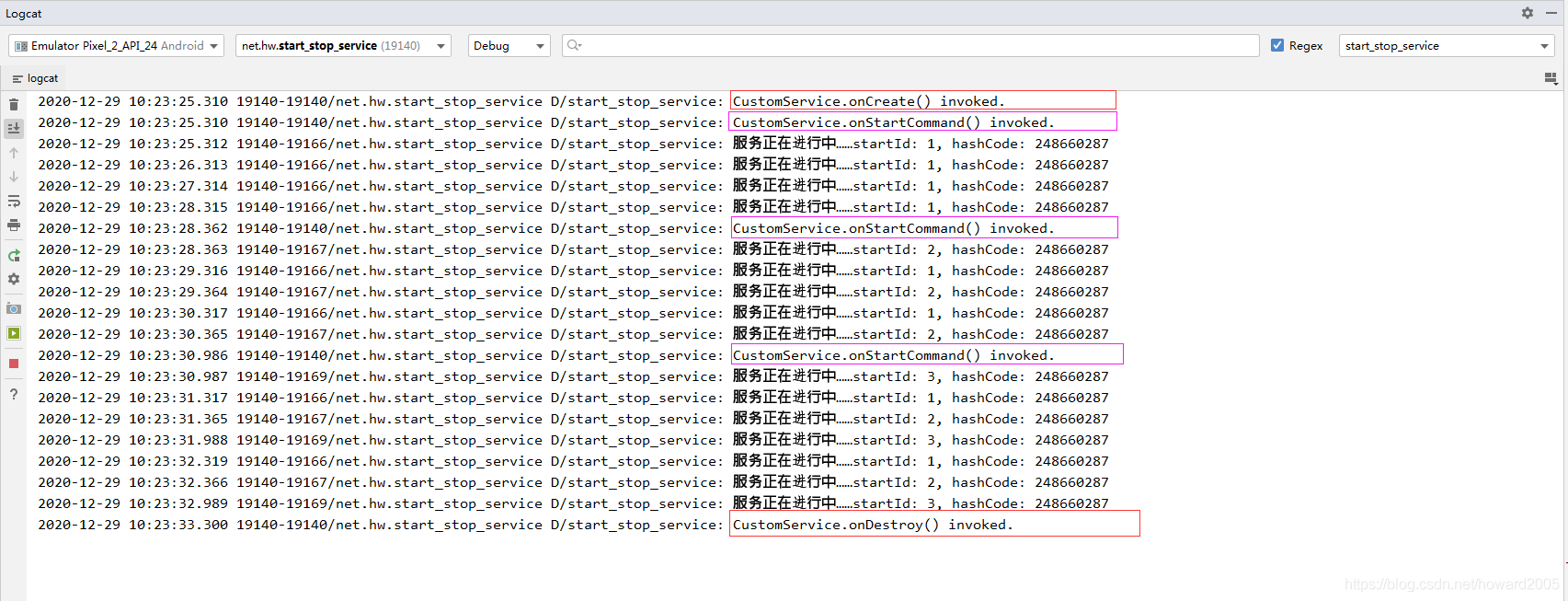1568x601 pixels.
Task: Toggle the Regex checkbox
Action: [1277, 45]
